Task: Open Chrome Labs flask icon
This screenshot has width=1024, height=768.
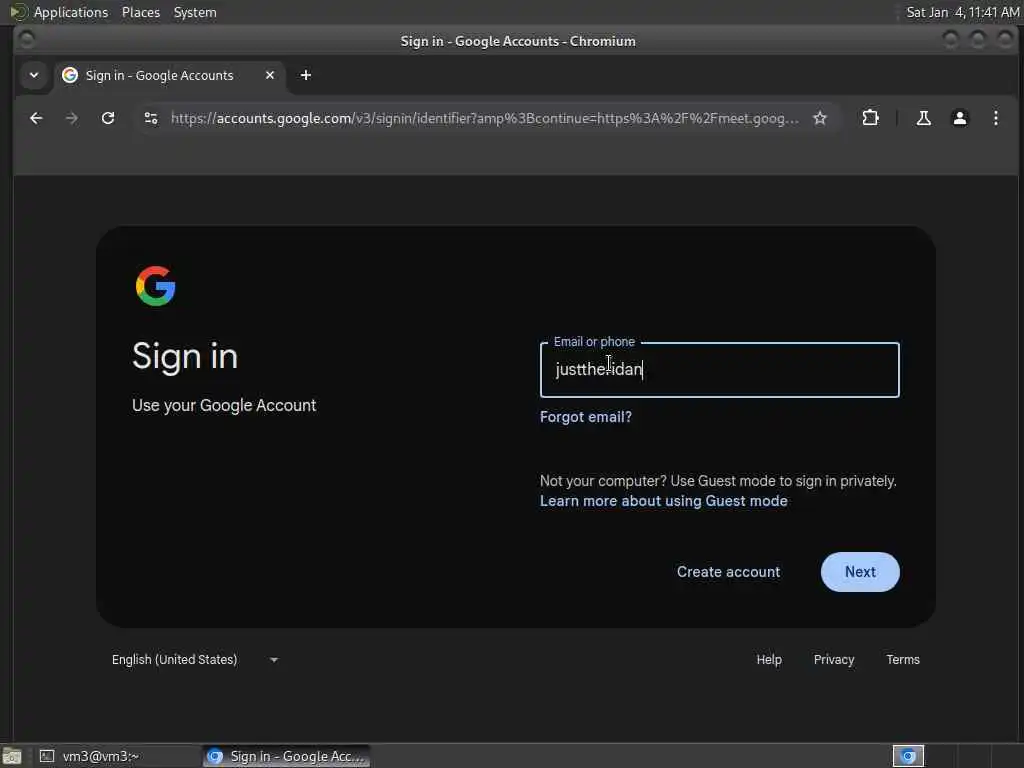Action: (x=923, y=118)
